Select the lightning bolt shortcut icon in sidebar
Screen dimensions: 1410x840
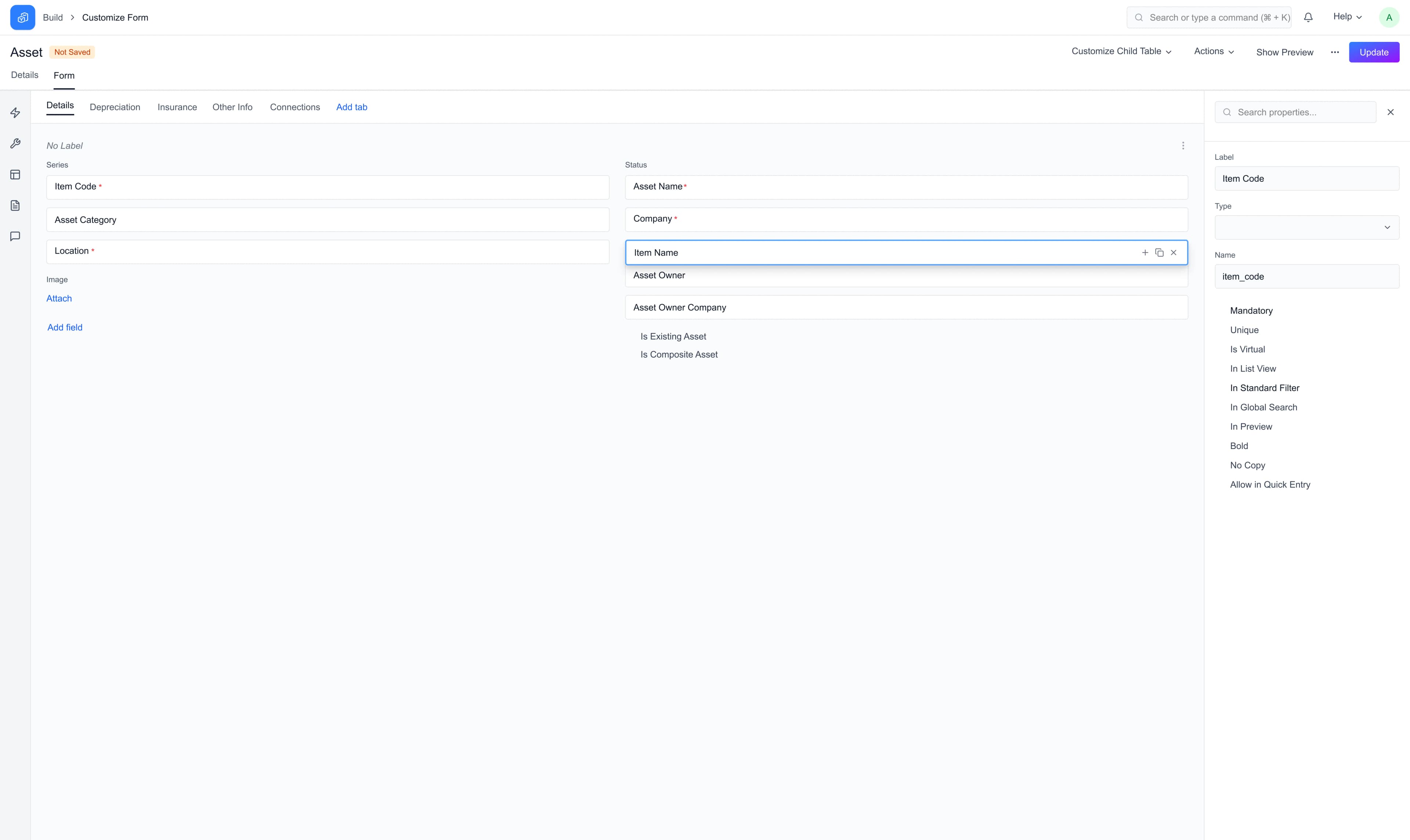tap(15, 113)
